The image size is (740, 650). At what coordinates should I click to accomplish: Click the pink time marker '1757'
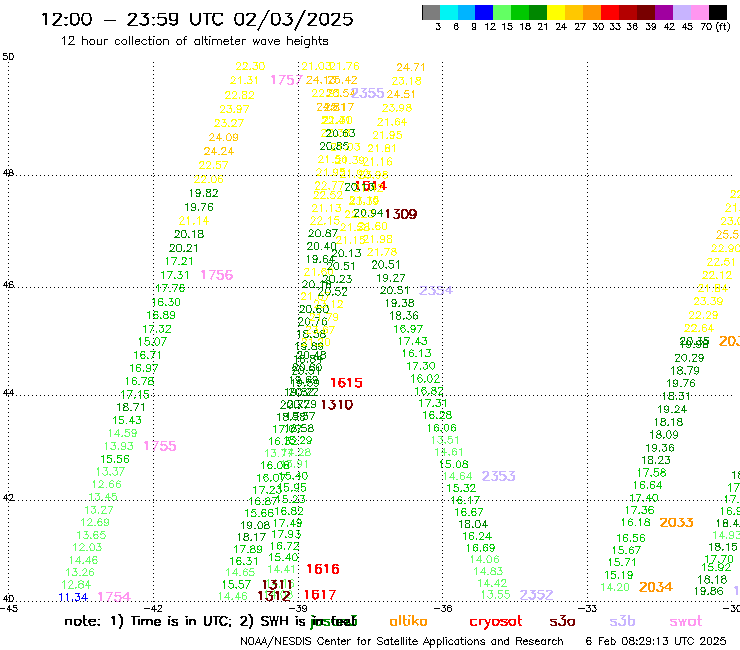(286, 80)
